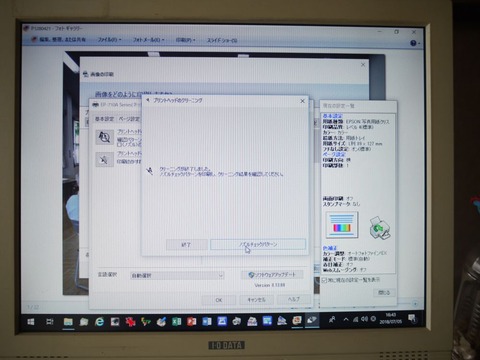Image resolution: width=480 pixels, height=360 pixels.
Task: Open the フォトメール (photo email) menu
Action: tap(148, 40)
